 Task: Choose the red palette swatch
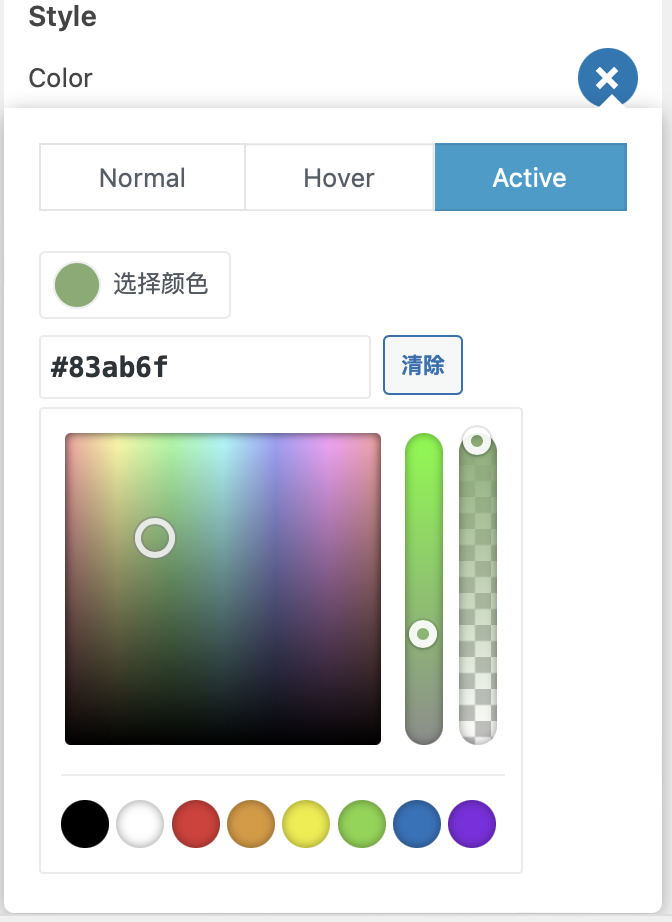(196, 824)
